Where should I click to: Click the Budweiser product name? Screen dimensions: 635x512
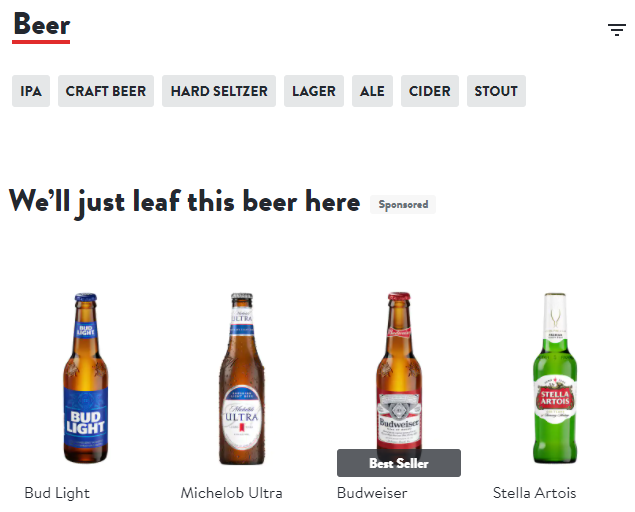(x=372, y=493)
